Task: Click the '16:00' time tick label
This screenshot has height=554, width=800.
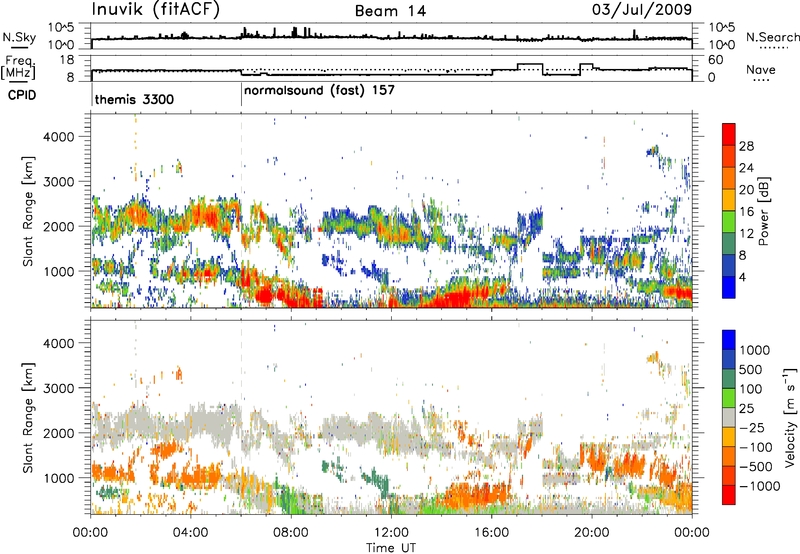Action: click(x=491, y=533)
